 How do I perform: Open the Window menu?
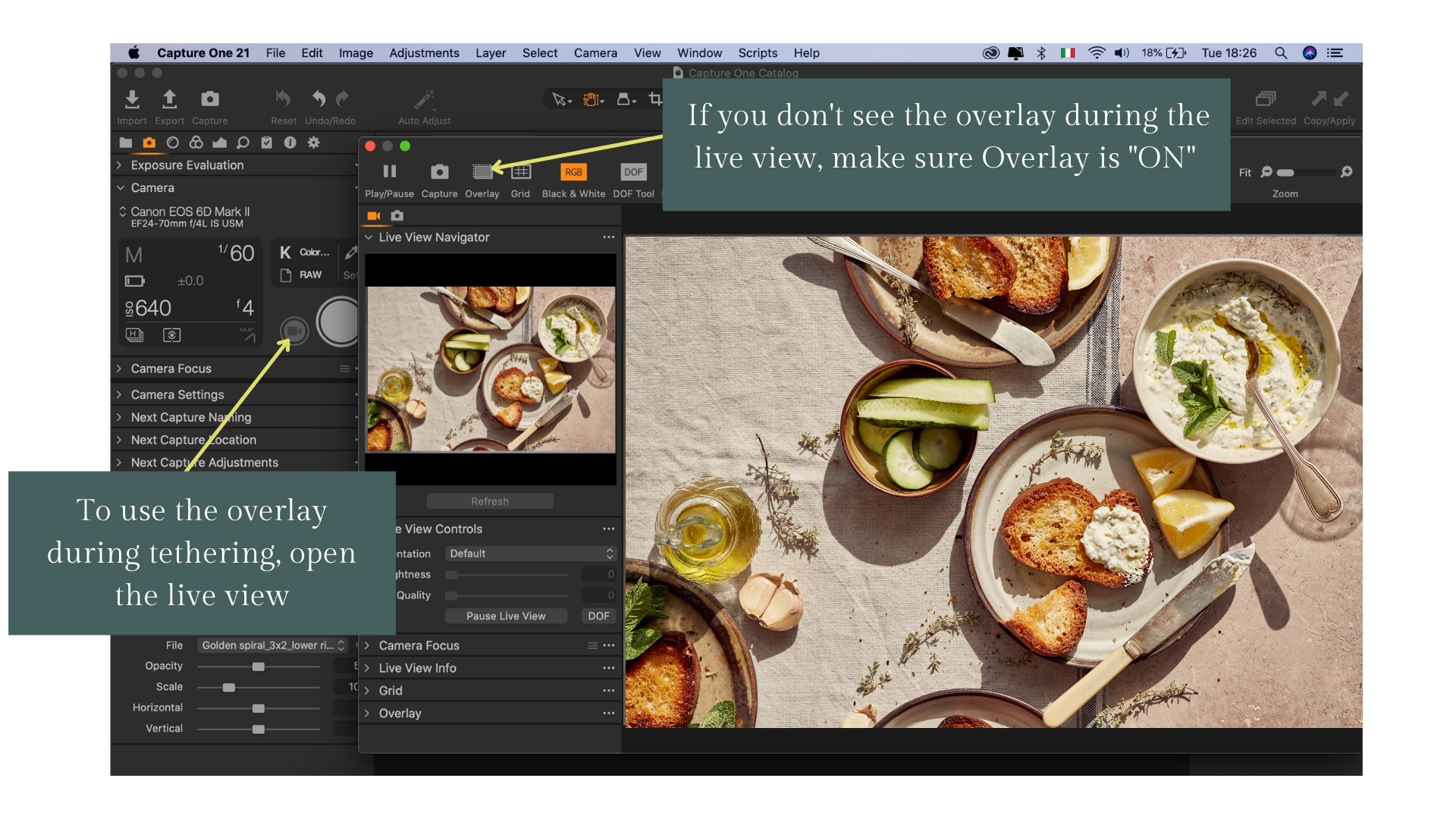[699, 53]
